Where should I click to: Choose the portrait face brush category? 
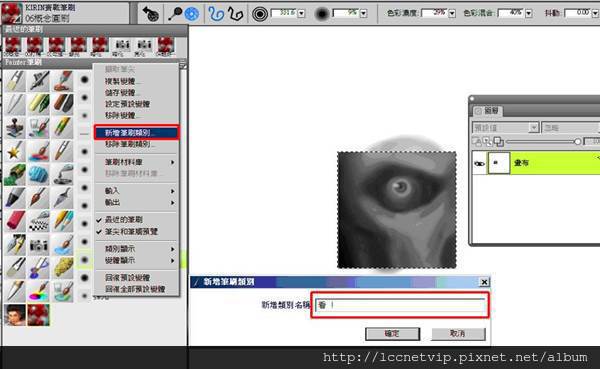point(15,315)
